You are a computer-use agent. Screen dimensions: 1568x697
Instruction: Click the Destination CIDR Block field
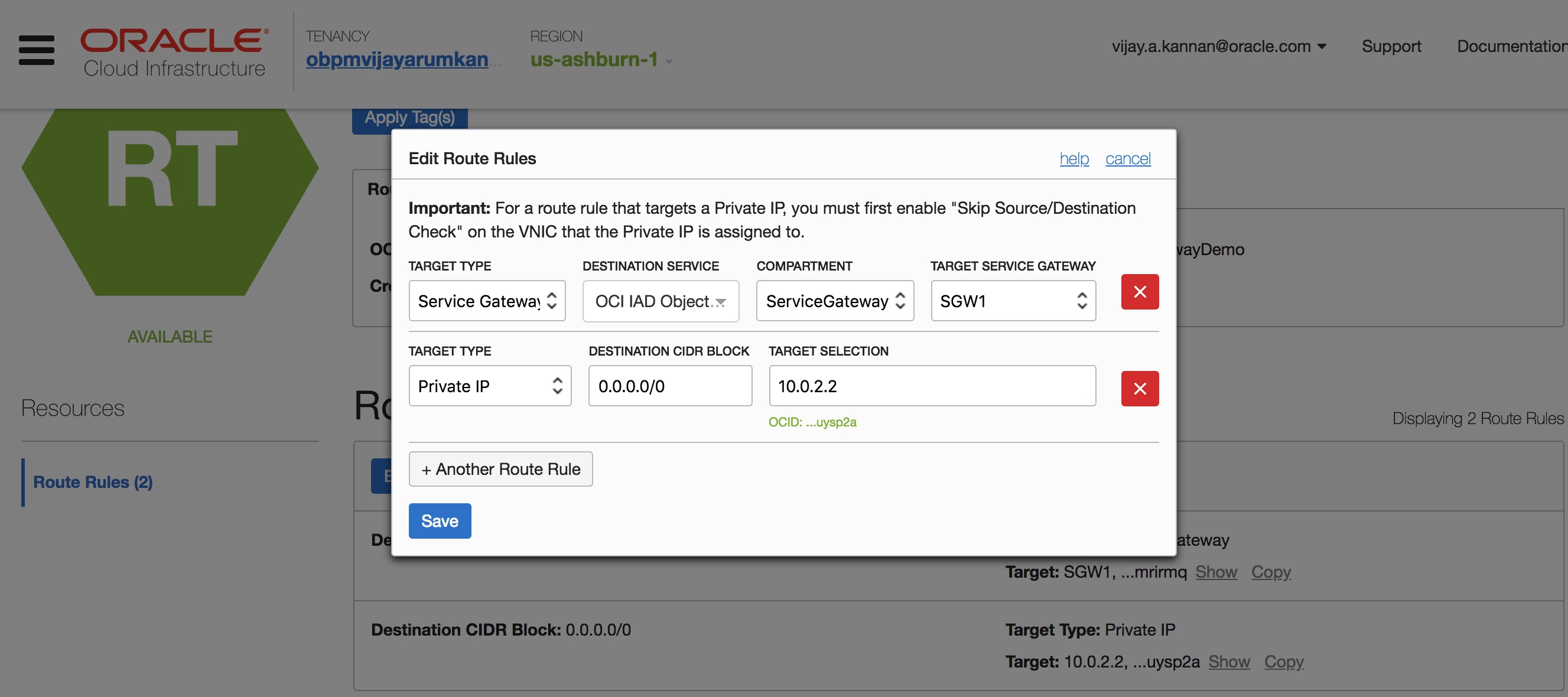pos(669,386)
